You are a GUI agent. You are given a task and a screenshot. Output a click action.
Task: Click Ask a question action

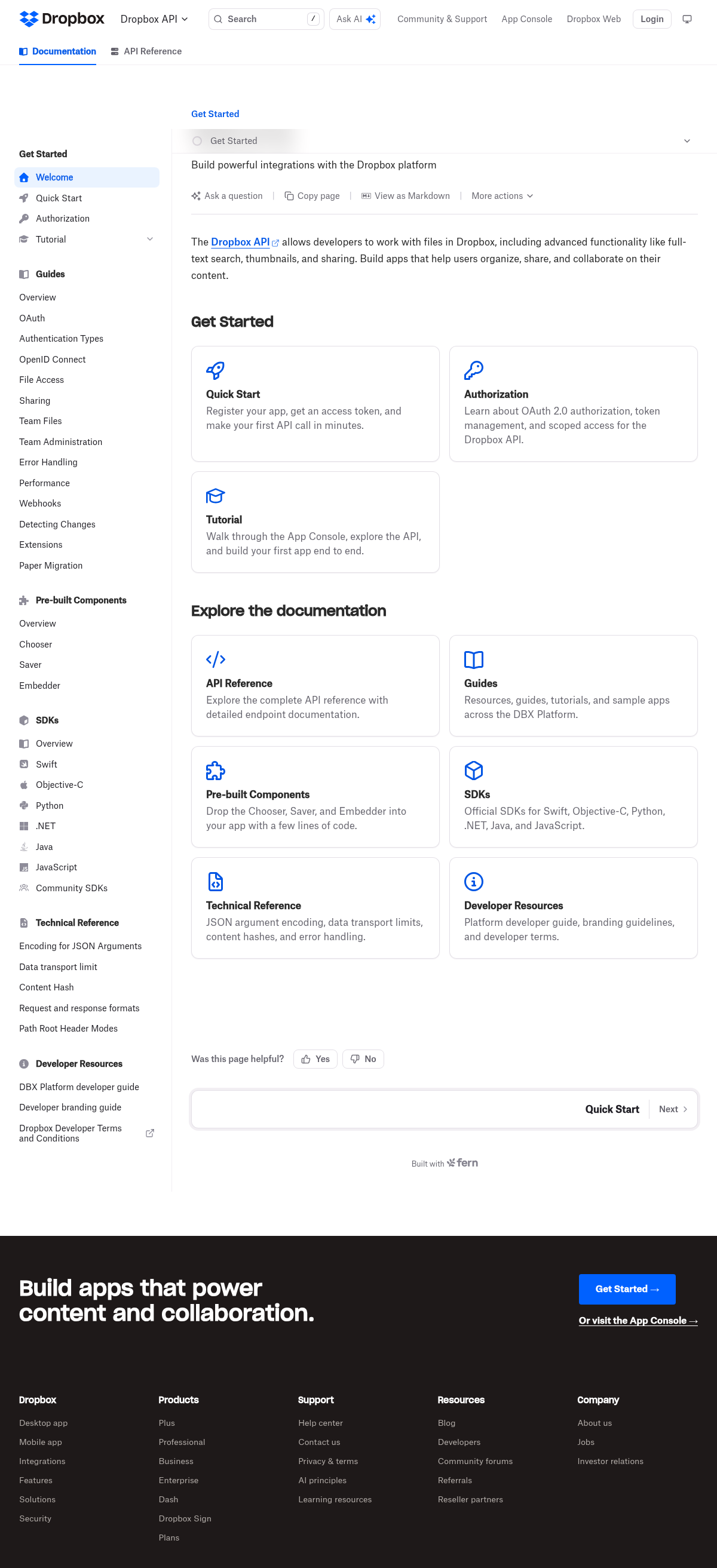227,196
